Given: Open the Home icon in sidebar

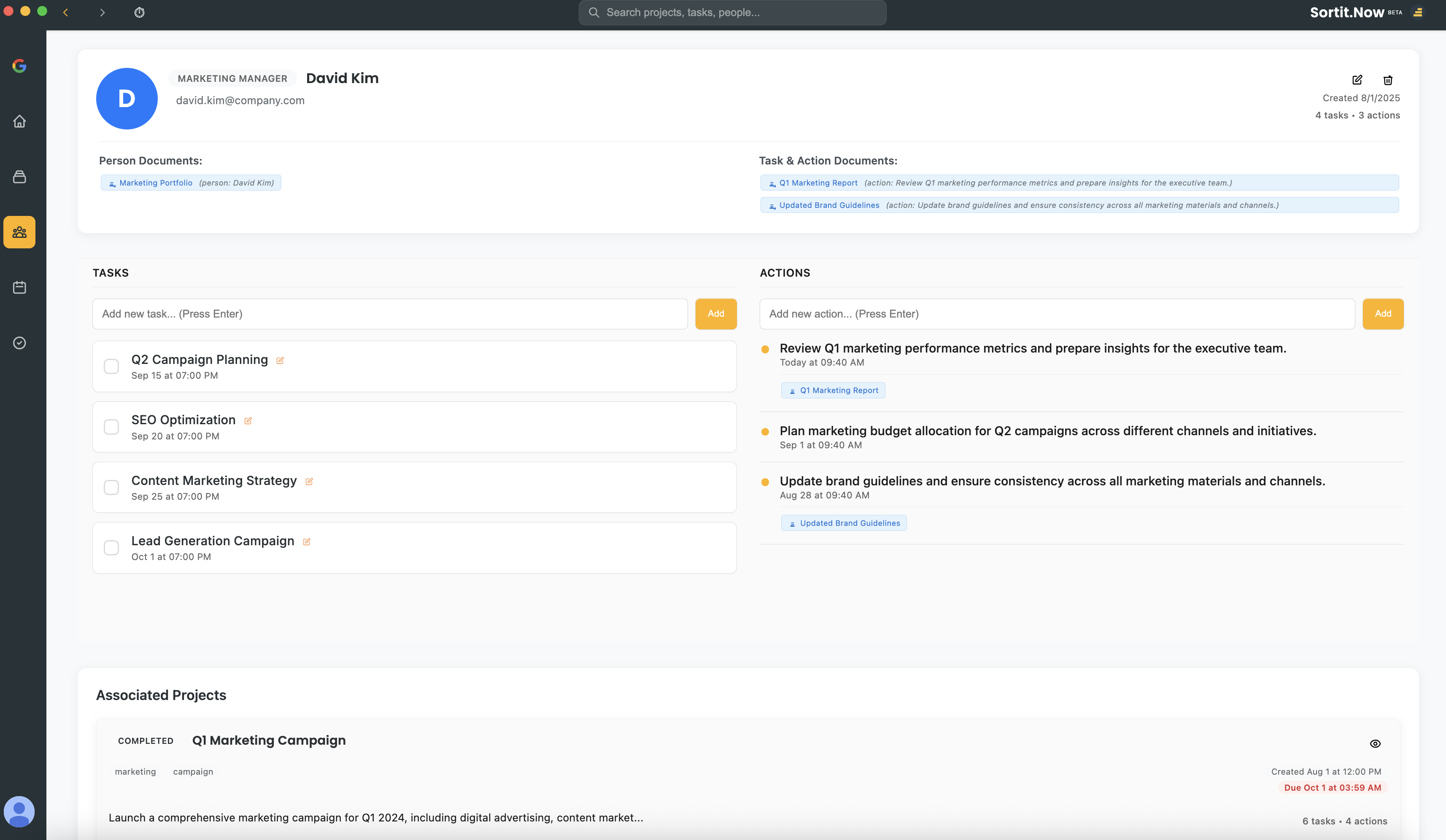Looking at the screenshot, I should [x=19, y=121].
